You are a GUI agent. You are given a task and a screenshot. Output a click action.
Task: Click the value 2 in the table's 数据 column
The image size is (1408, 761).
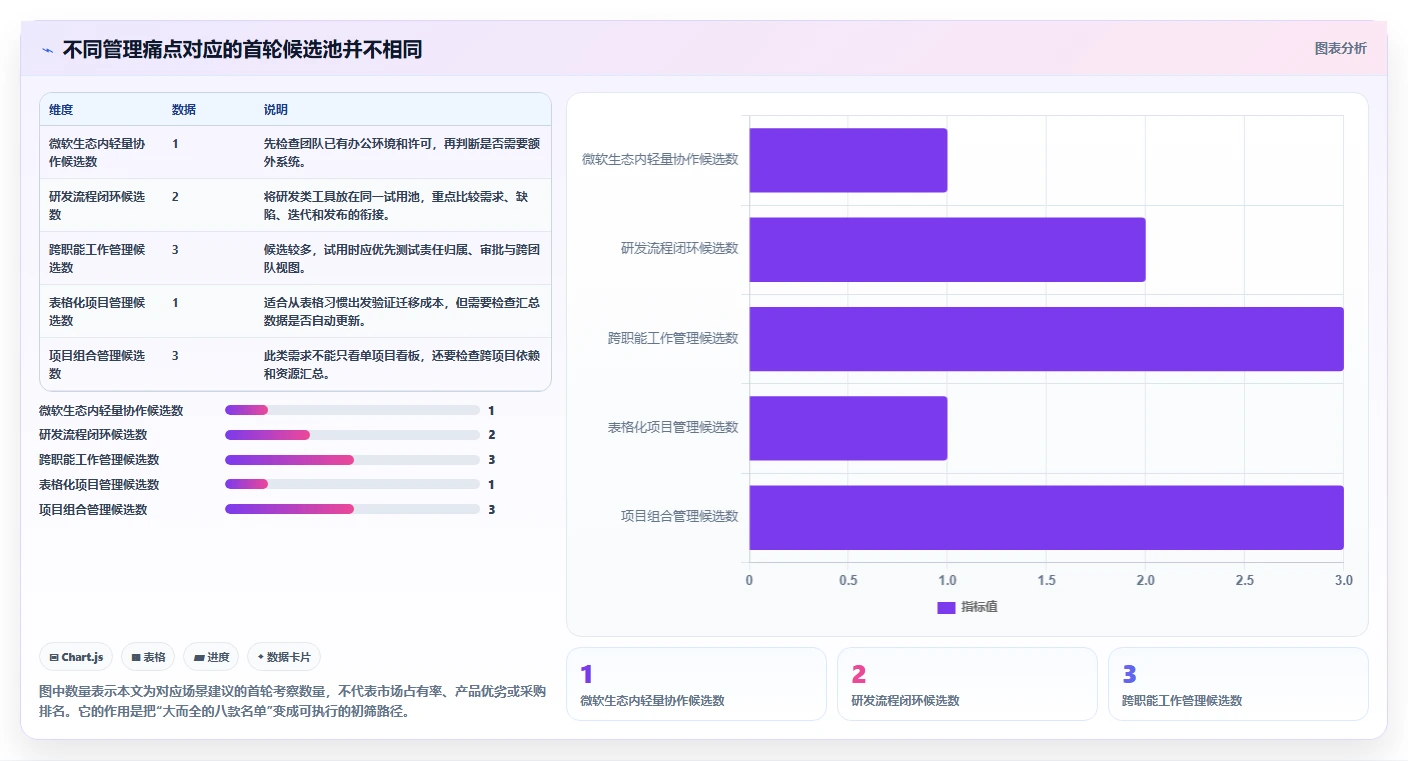pyautogui.click(x=175, y=197)
